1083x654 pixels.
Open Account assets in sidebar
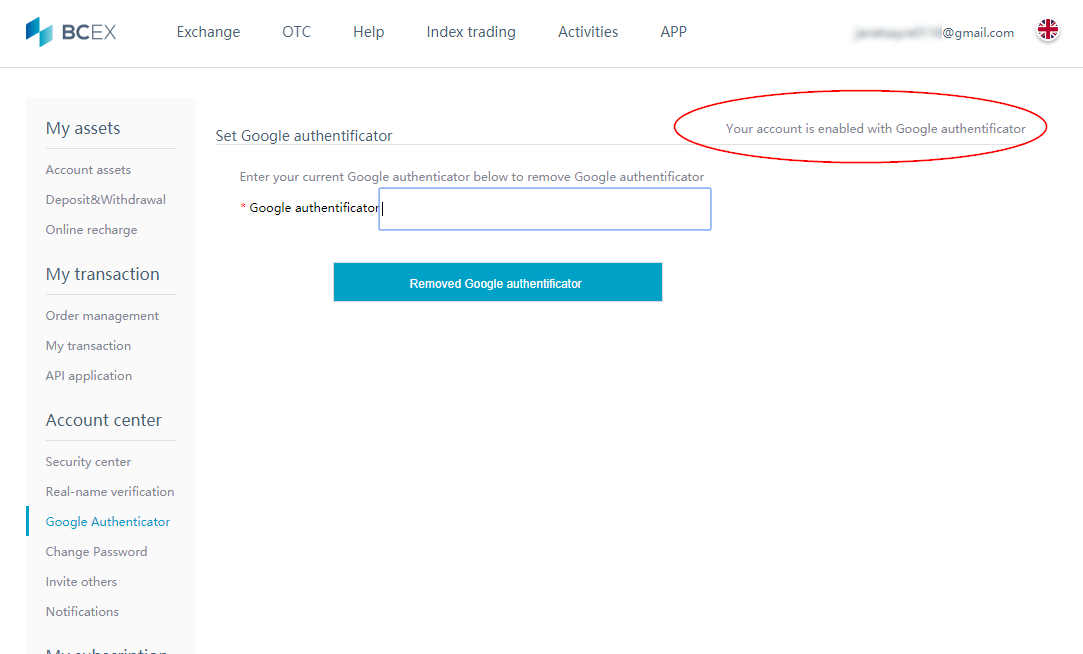click(88, 170)
